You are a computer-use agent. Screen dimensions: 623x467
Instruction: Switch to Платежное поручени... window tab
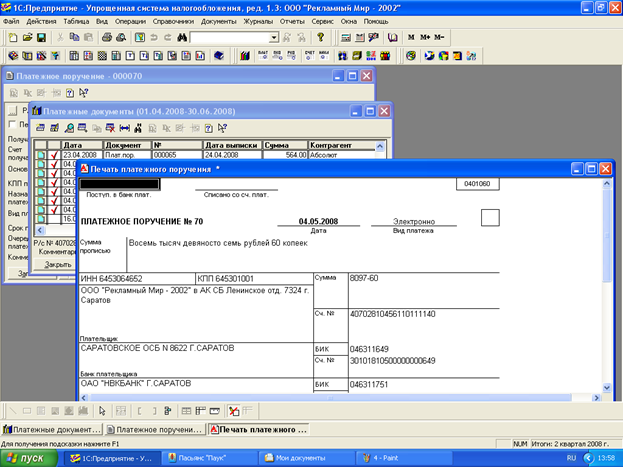click(x=155, y=430)
